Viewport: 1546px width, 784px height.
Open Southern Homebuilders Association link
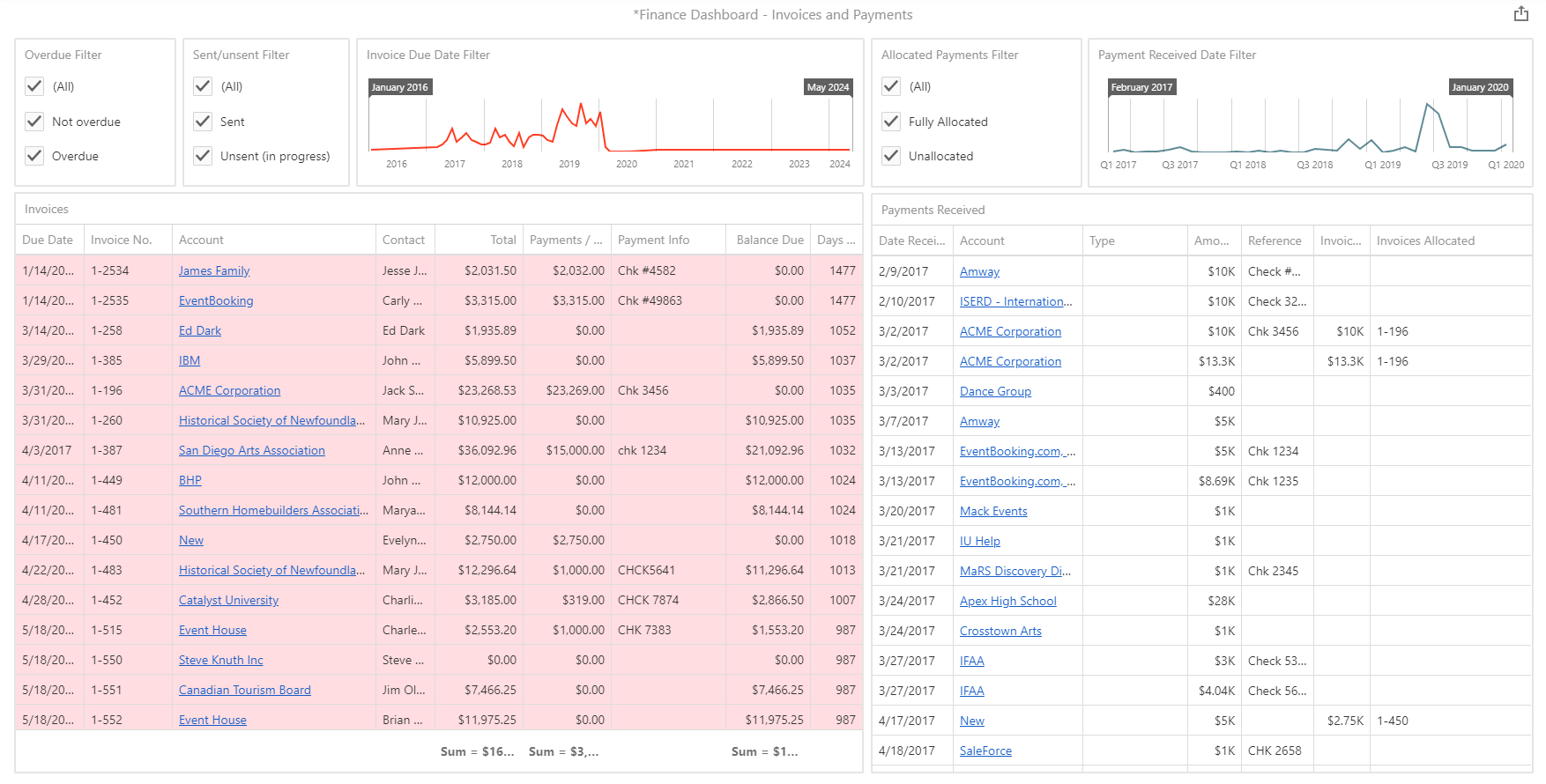(273, 510)
